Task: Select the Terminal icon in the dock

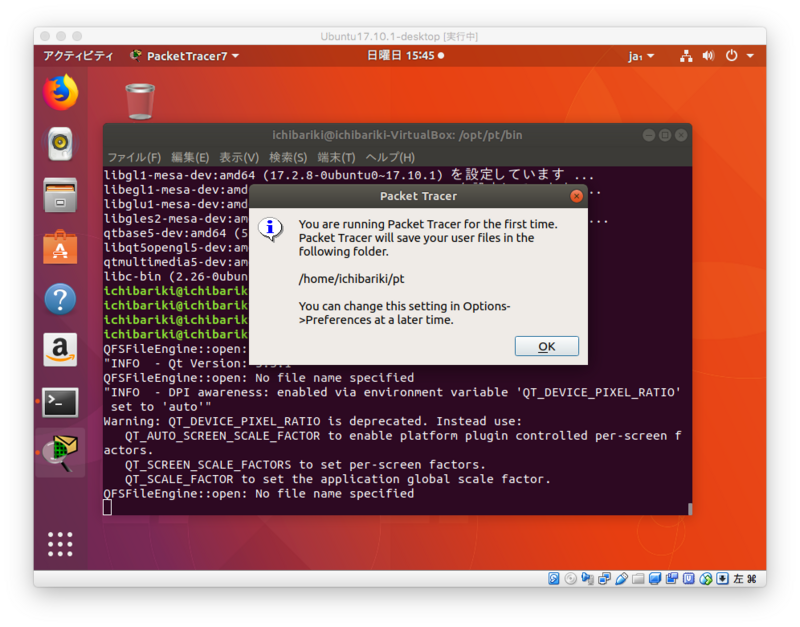Action: (x=60, y=403)
